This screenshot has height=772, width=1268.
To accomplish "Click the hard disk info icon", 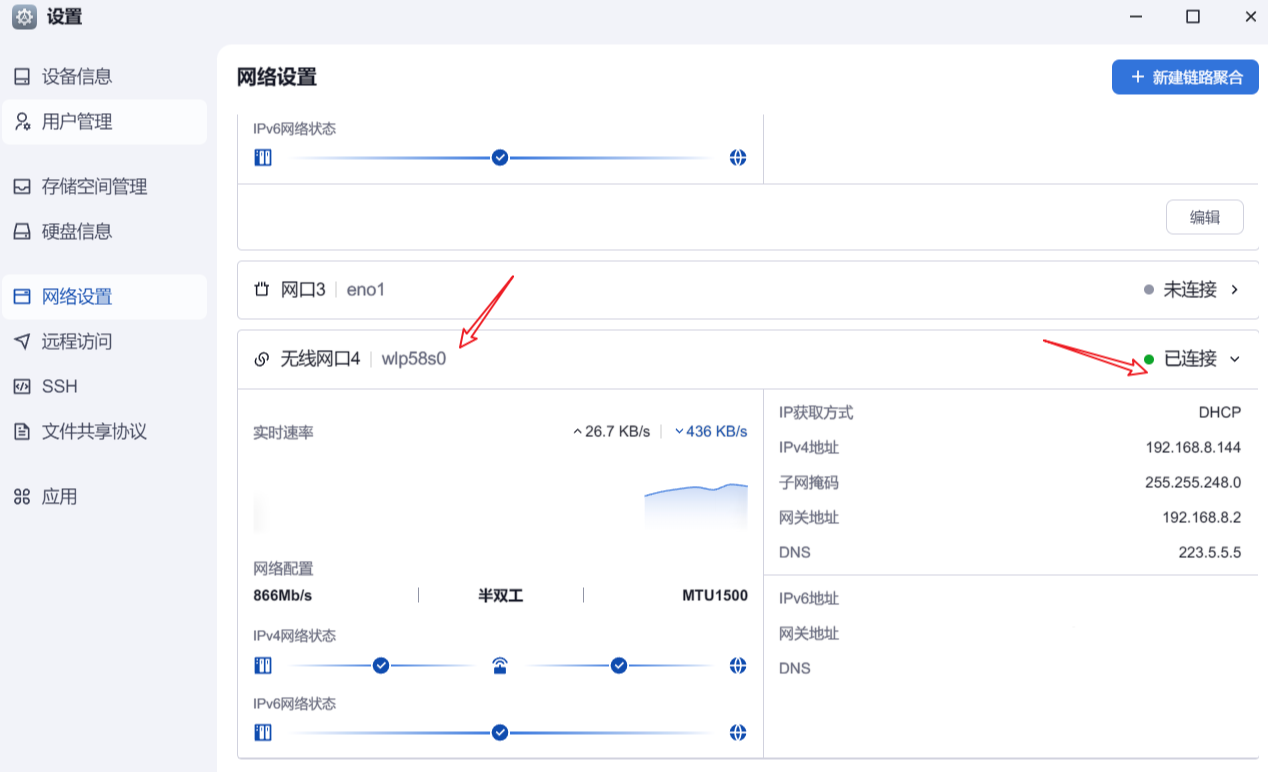I will pyautogui.click(x=22, y=232).
